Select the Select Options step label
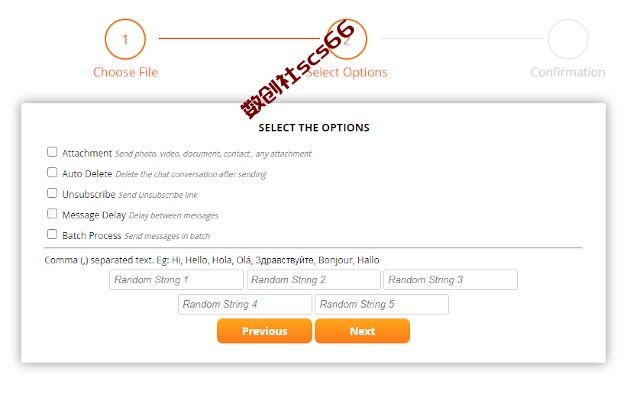The width and height of the screenshot is (640, 400). (347, 72)
